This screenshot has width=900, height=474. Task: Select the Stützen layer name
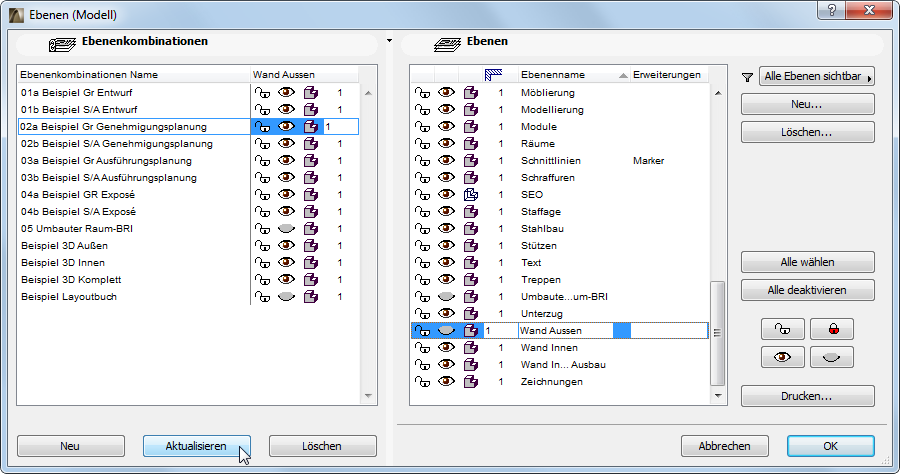[x=539, y=246]
